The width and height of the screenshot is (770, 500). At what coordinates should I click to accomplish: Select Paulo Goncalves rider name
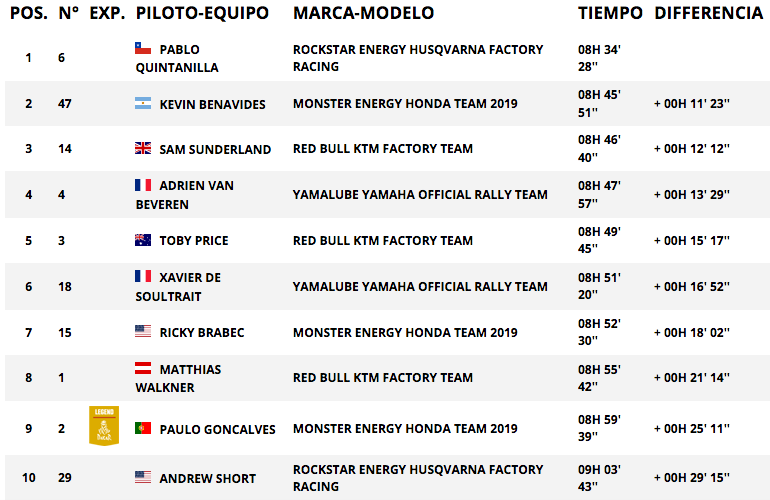(218, 429)
